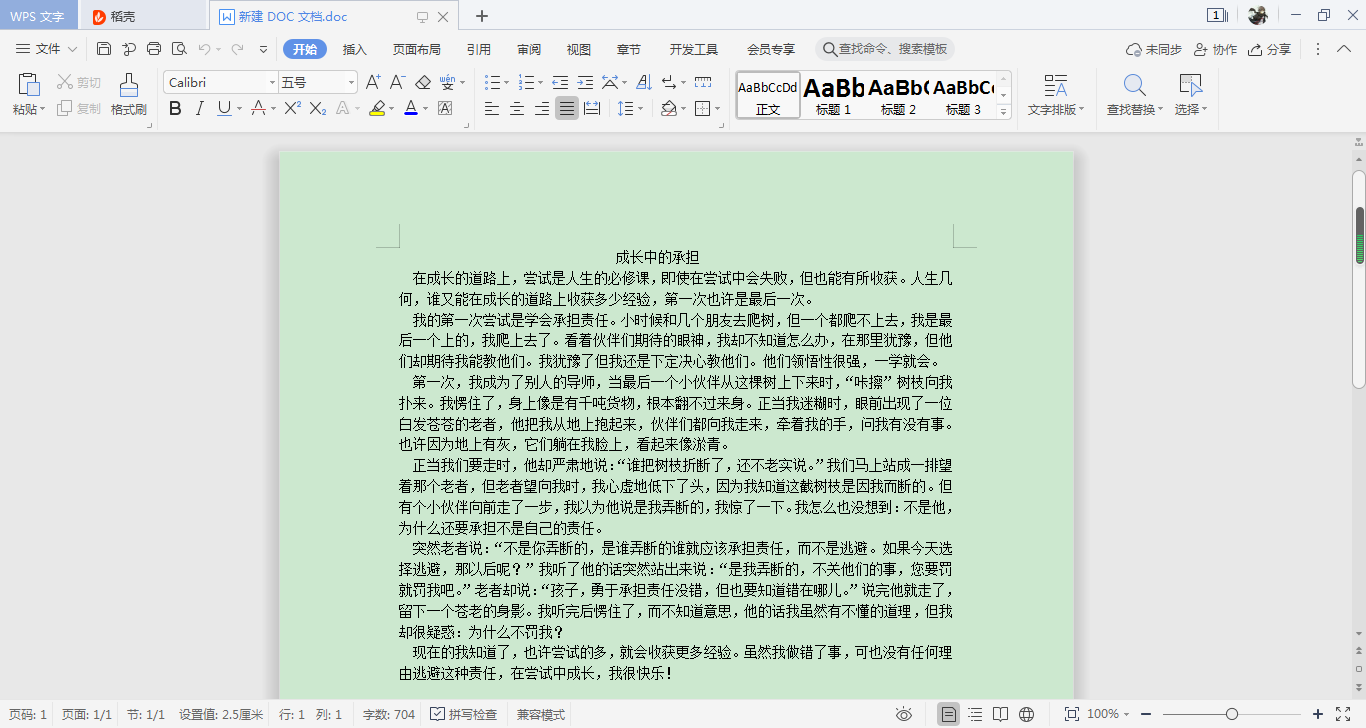Click the 分享 share button
The width and height of the screenshot is (1366, 728).
point(1269,49)
